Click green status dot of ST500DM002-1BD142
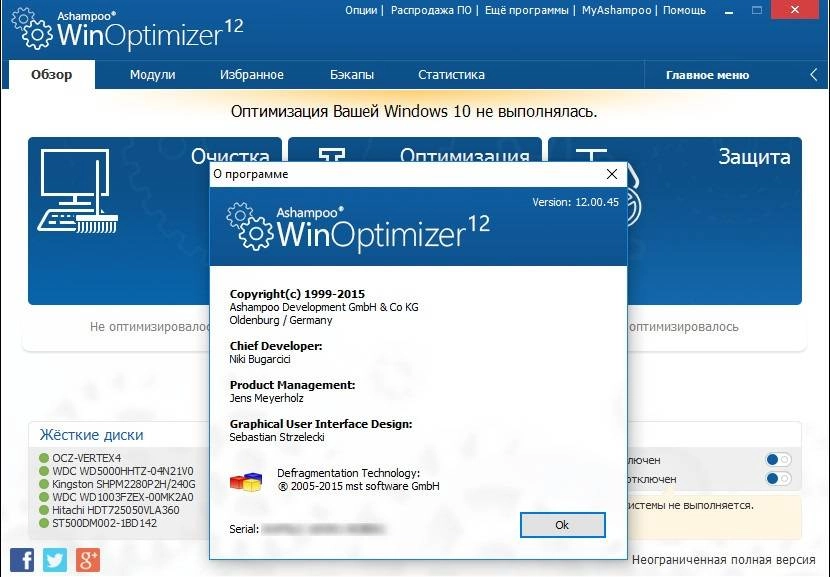 tap(44, 523)
